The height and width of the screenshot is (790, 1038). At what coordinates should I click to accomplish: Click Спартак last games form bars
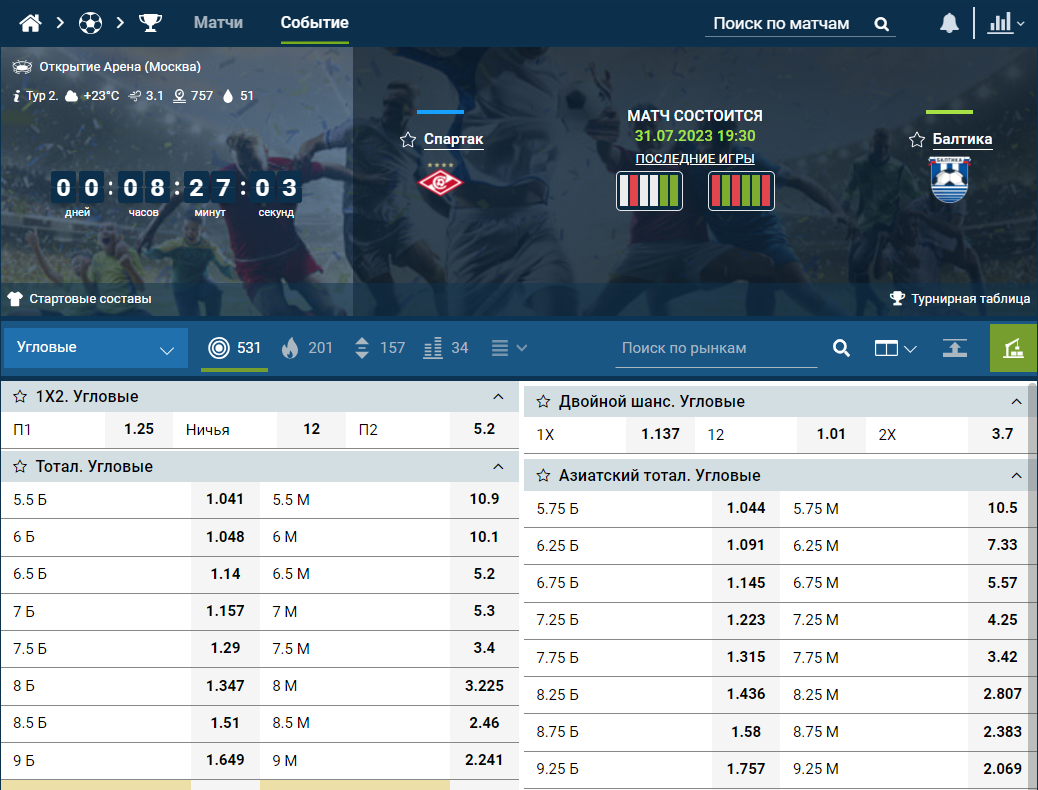pos(649,191)
